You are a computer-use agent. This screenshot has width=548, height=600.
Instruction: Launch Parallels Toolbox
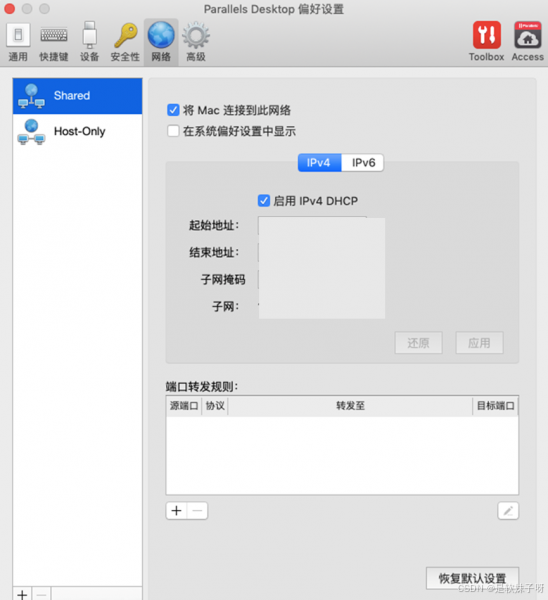486,41
